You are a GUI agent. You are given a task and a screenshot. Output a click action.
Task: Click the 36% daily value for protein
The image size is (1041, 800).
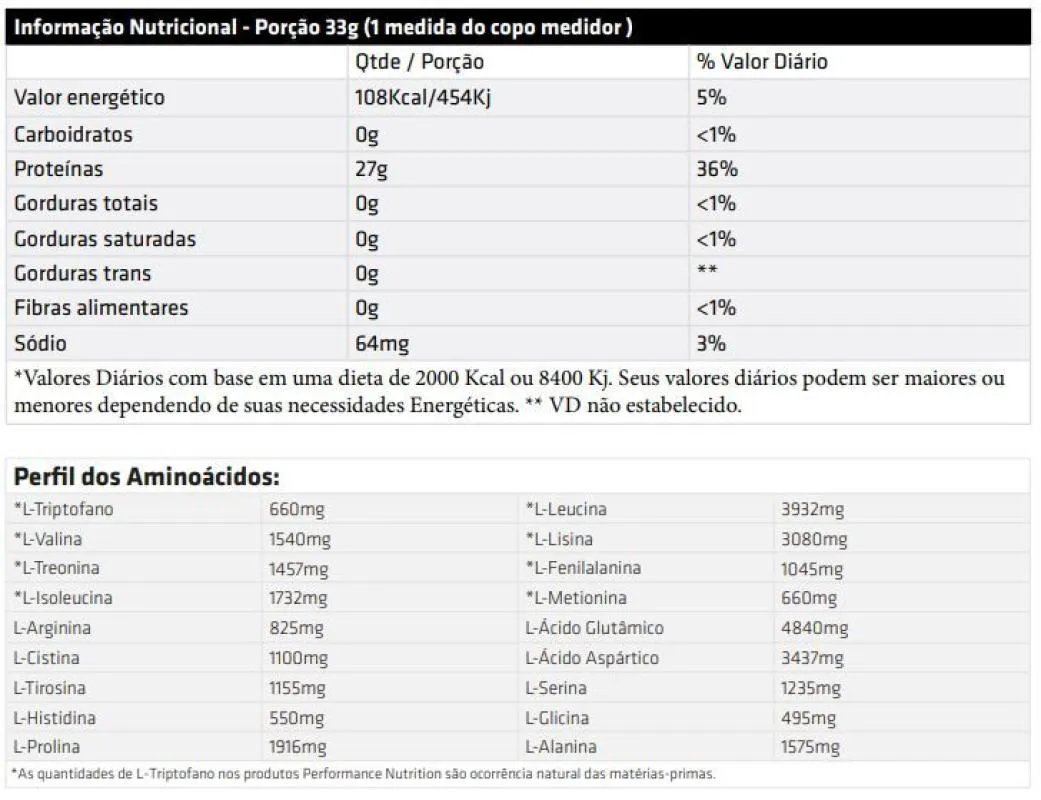click(x=717, y=169)
